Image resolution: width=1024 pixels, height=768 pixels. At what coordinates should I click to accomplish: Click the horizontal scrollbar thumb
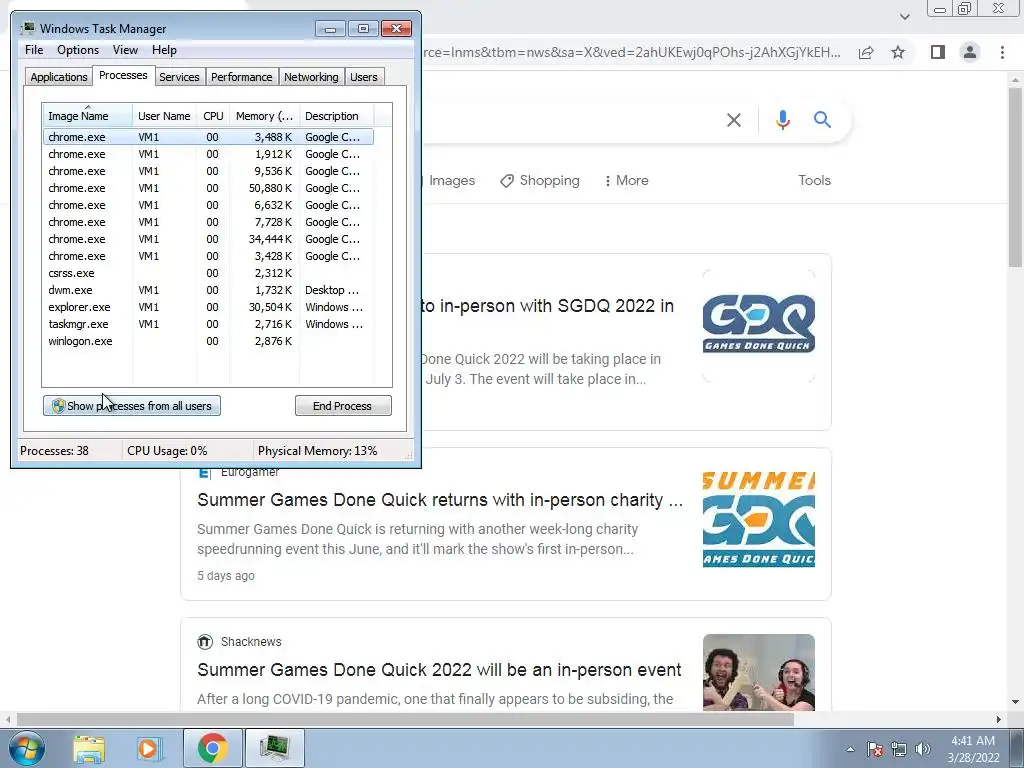click(x=405, y=720)
